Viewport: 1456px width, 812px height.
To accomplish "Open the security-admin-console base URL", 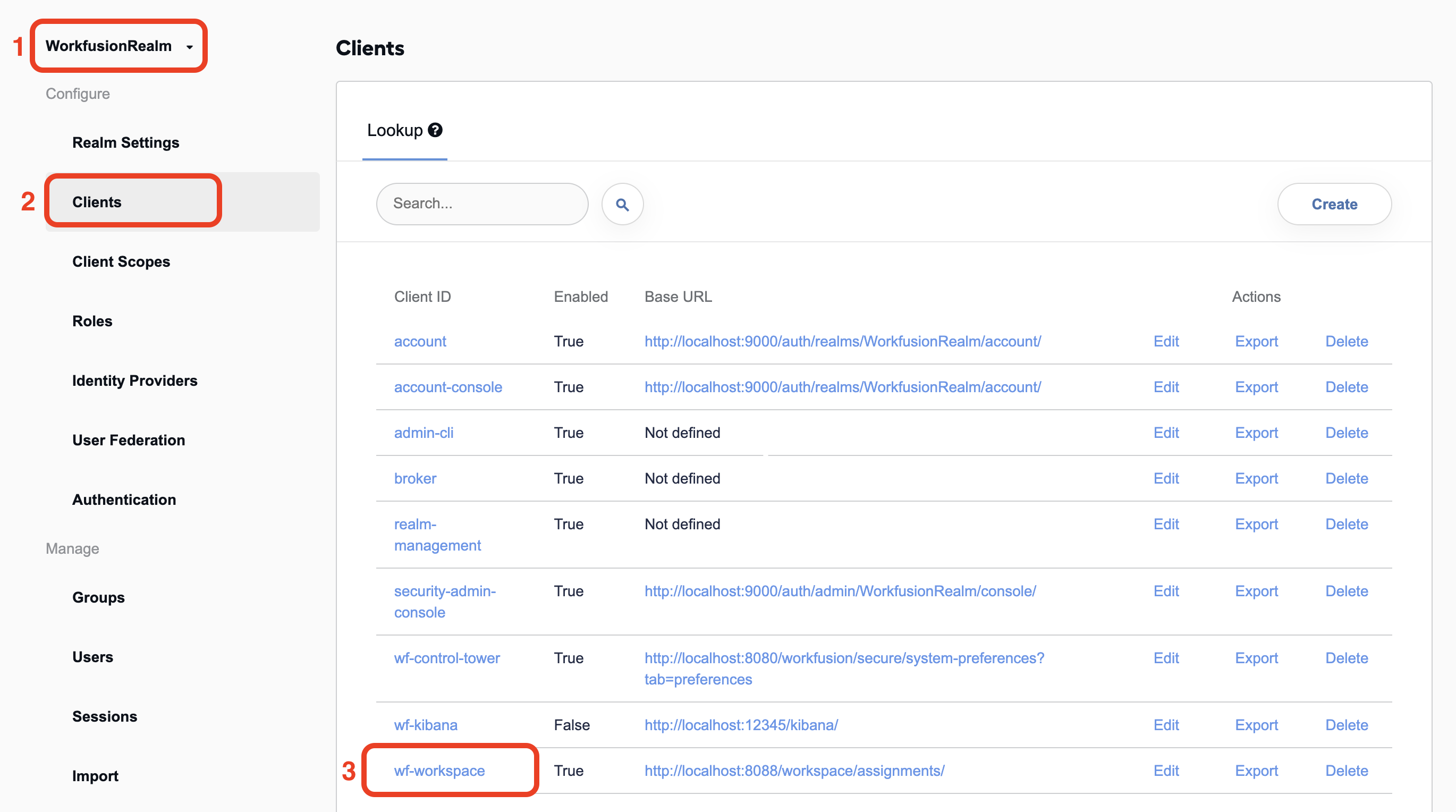I will coord(840,591).
